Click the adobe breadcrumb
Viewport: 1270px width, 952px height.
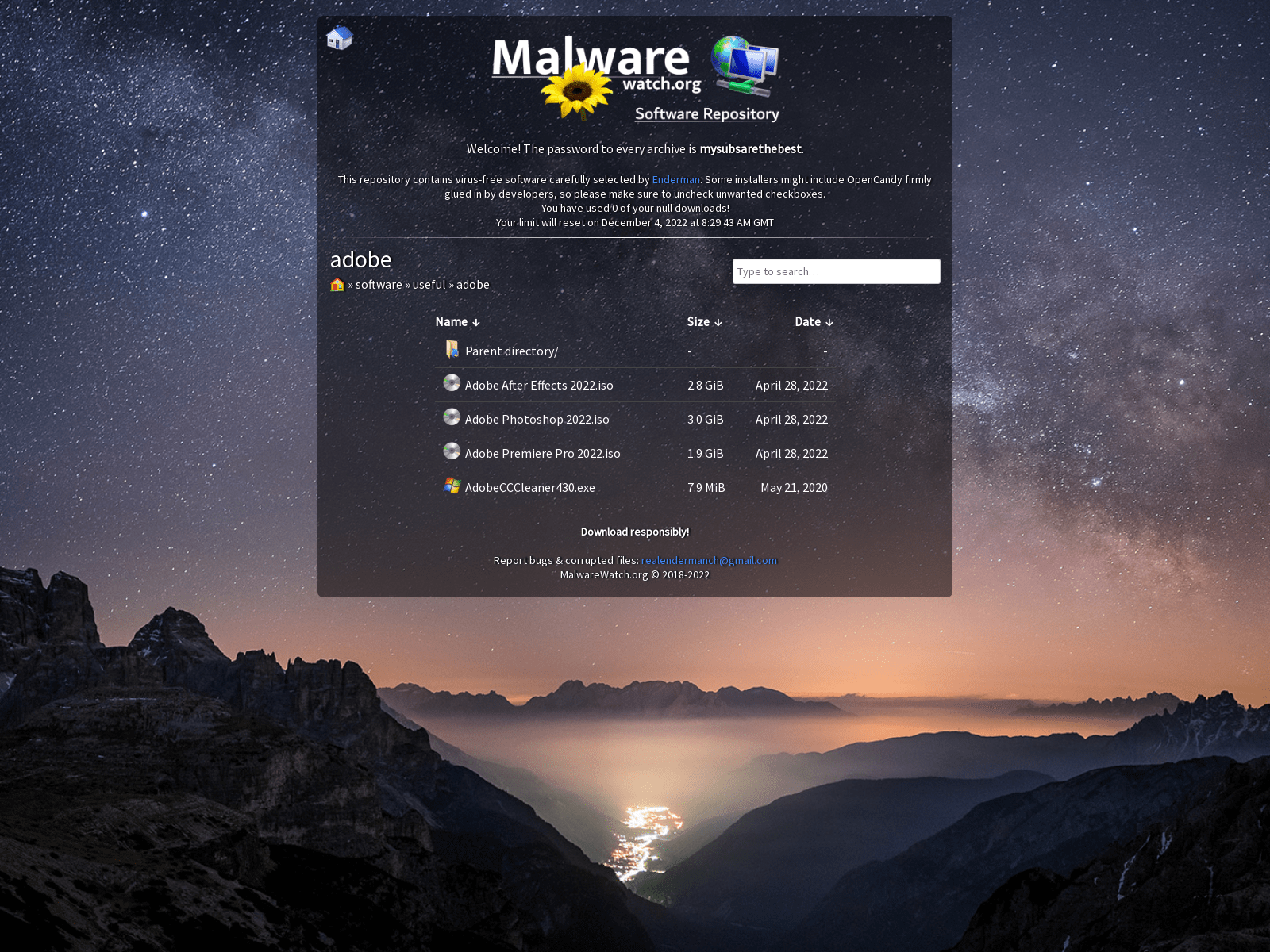pos(473,285)
